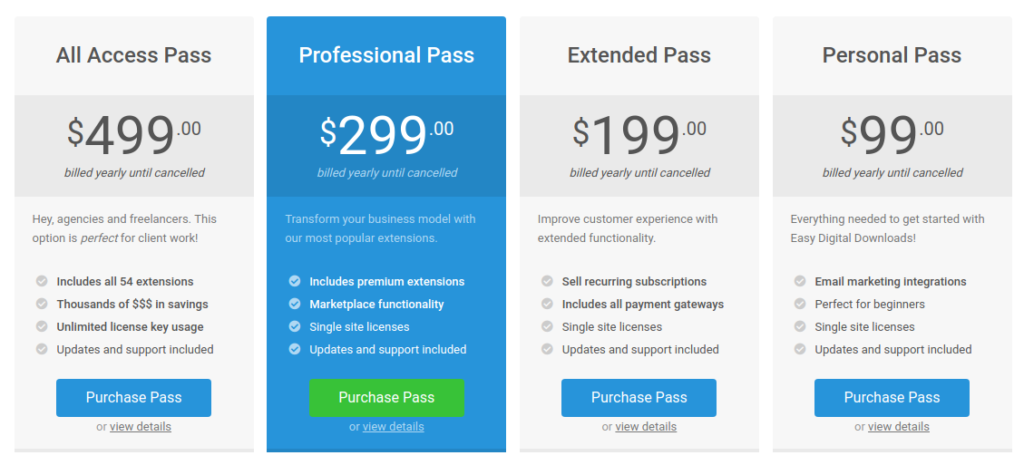The height and width of the screenshot is (465, 1024).
Task: Click checkmark icon beside "Sell recurring subscriptions"
Action: coord(547,282)
